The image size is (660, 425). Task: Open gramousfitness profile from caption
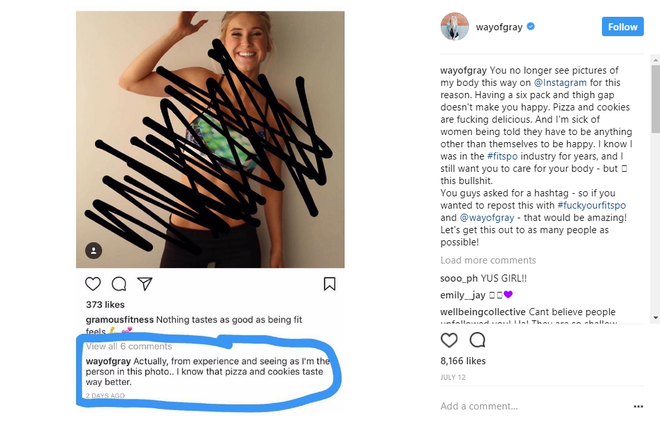tap(120, 320)
